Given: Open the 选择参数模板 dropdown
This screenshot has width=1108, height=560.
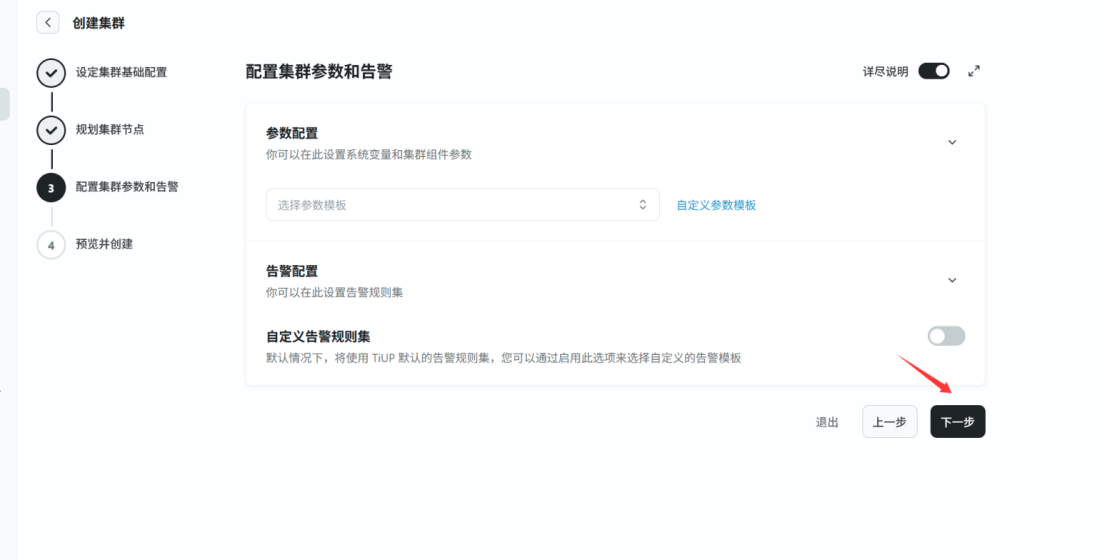Looking at the screenshot, I should click(x=462, y=205).
